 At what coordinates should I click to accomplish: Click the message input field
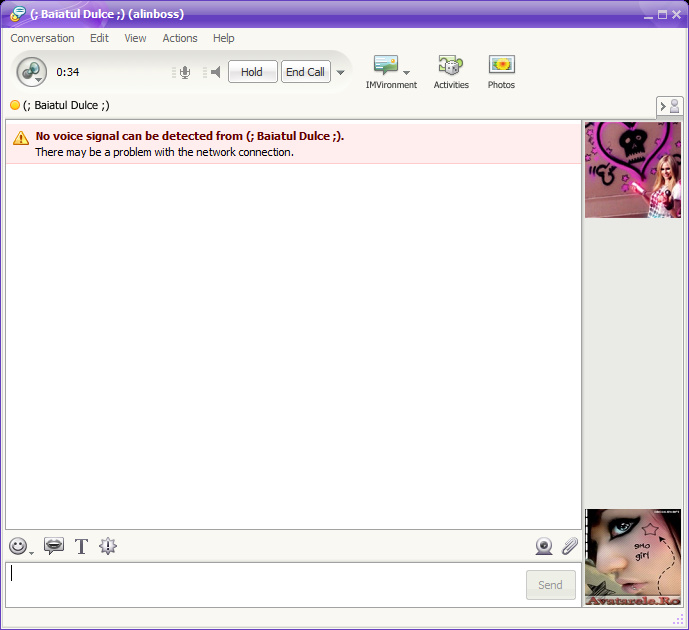[266, 585]
